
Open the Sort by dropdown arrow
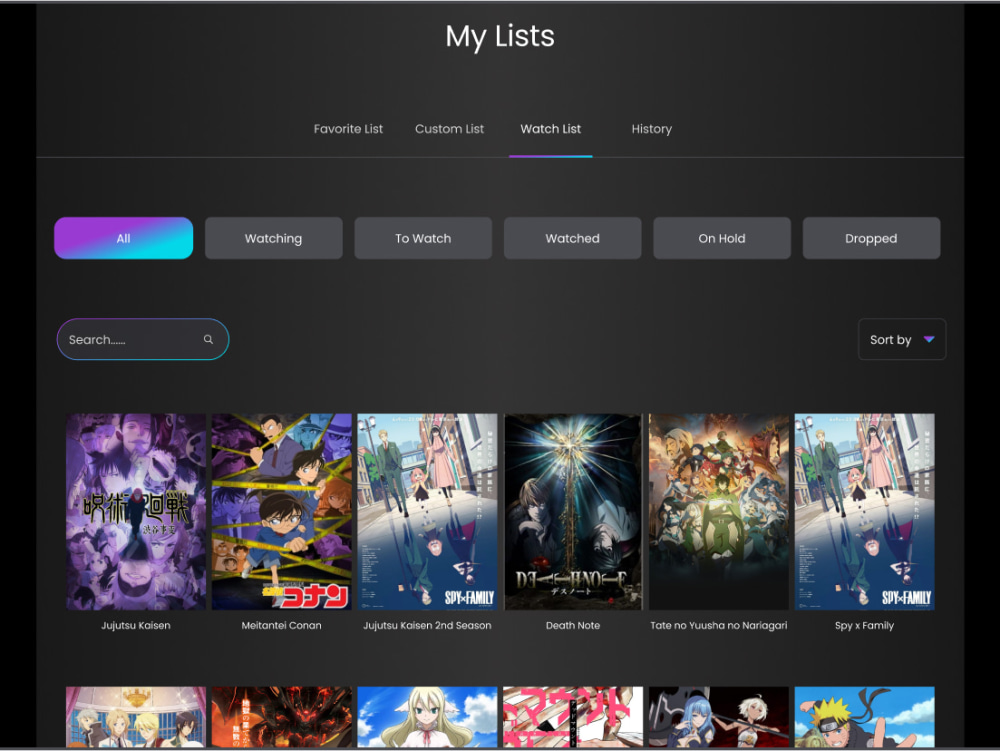pos(928,339)
